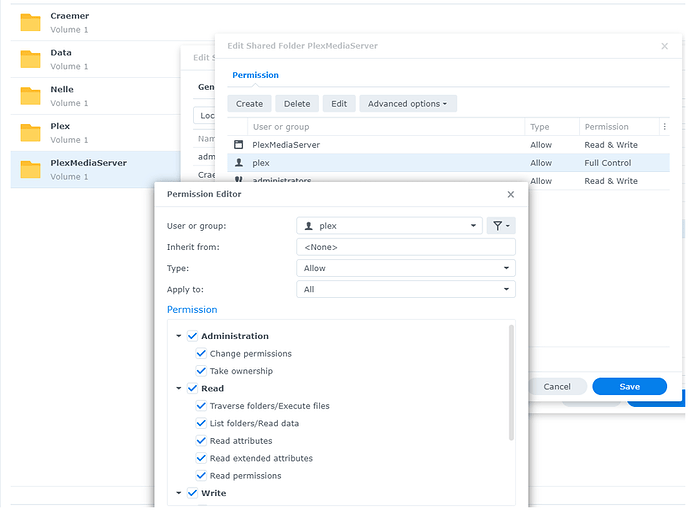Click Read & Write in administrators row
The width and height of the screenshot is (689, 511).
coord(611,181)
